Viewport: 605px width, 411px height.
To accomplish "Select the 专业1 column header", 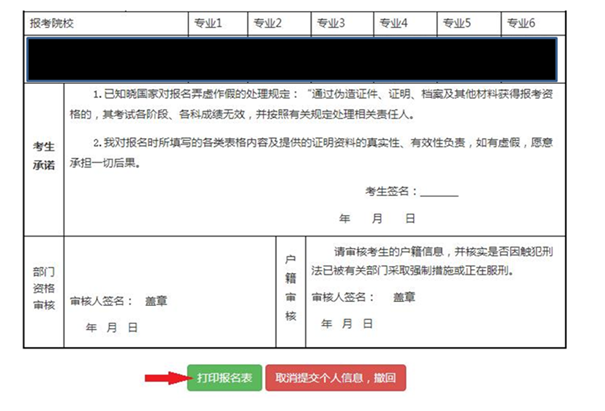I will (217, 22).
